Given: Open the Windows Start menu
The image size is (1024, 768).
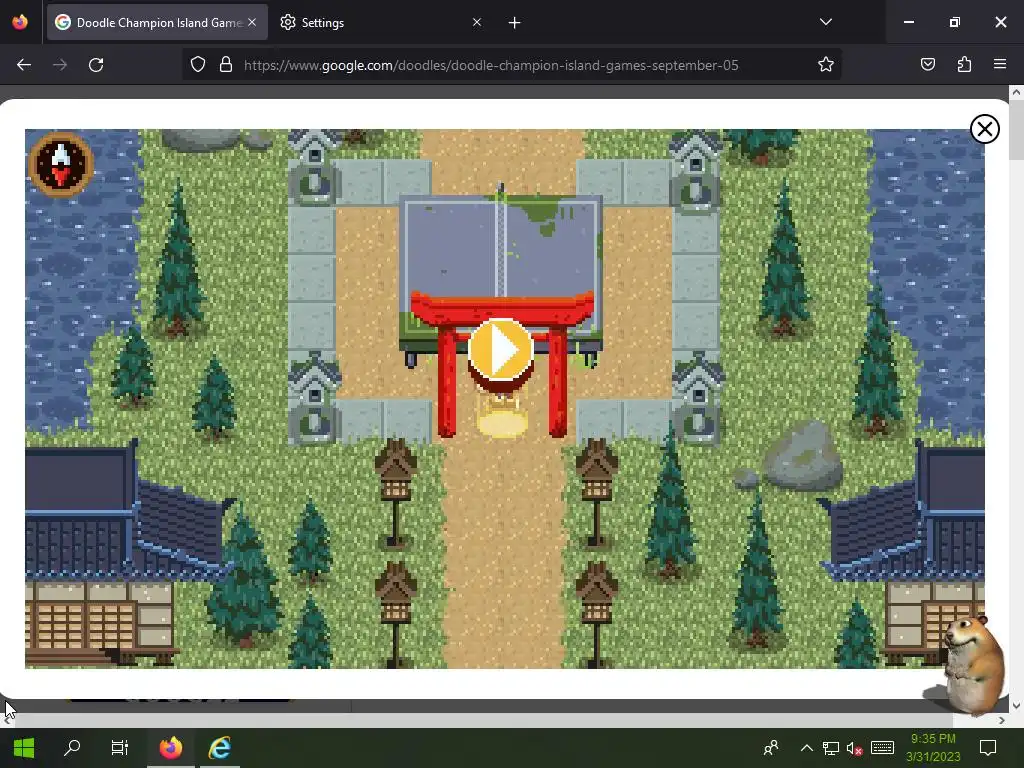Looking at the screenshot, I should 24,748.
